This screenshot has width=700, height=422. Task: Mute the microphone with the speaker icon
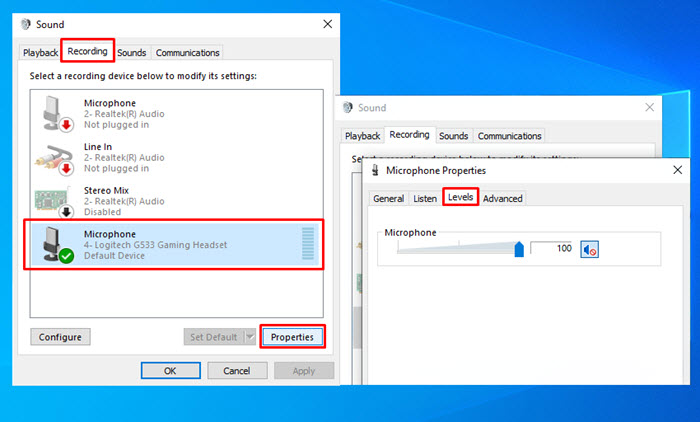(589, 249)
